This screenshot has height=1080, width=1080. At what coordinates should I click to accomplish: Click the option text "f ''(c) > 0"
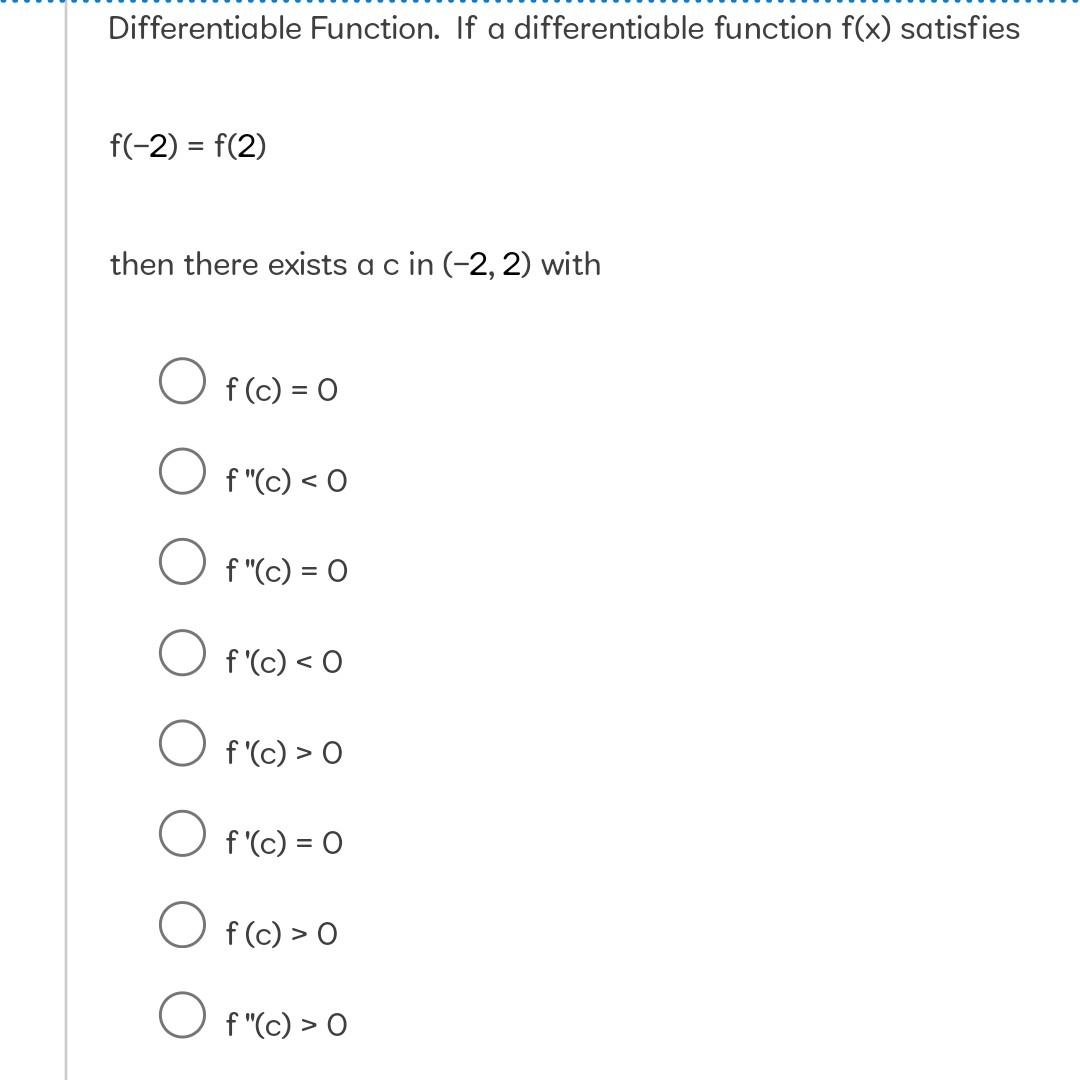click(287, 1025)
